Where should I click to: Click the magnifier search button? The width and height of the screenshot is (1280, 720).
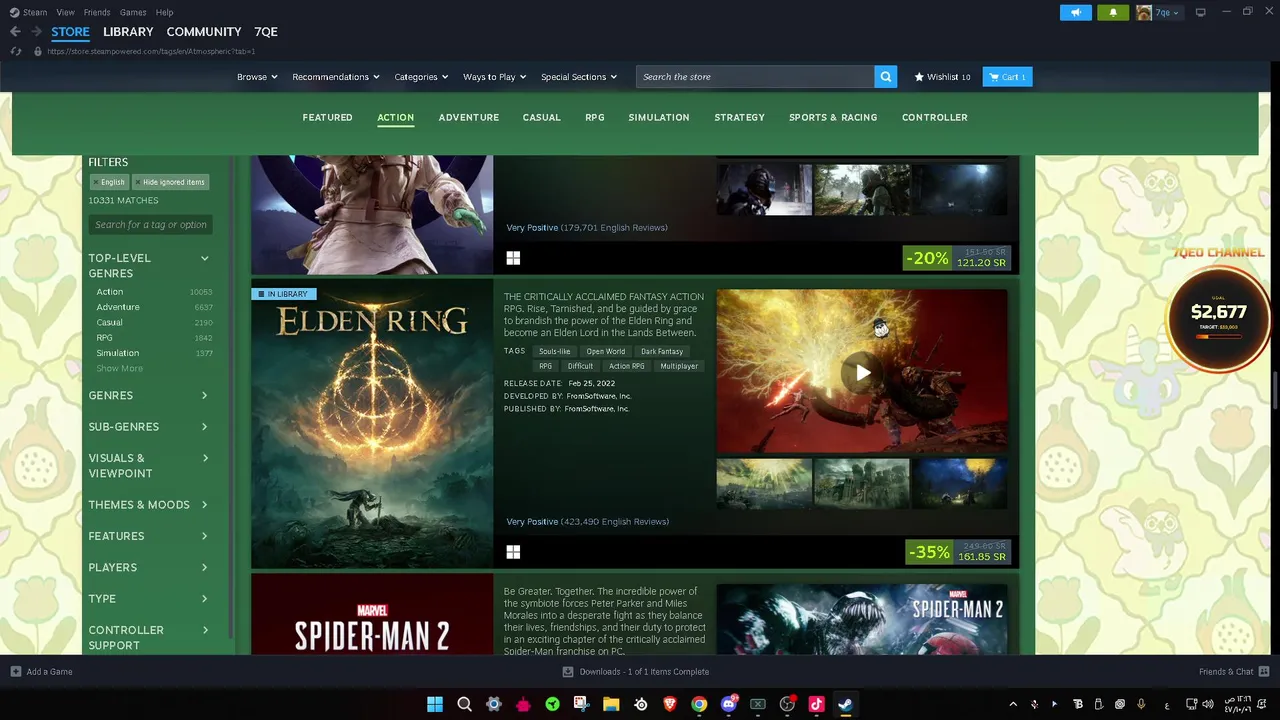pyautogui.click(x=885, y=77)
